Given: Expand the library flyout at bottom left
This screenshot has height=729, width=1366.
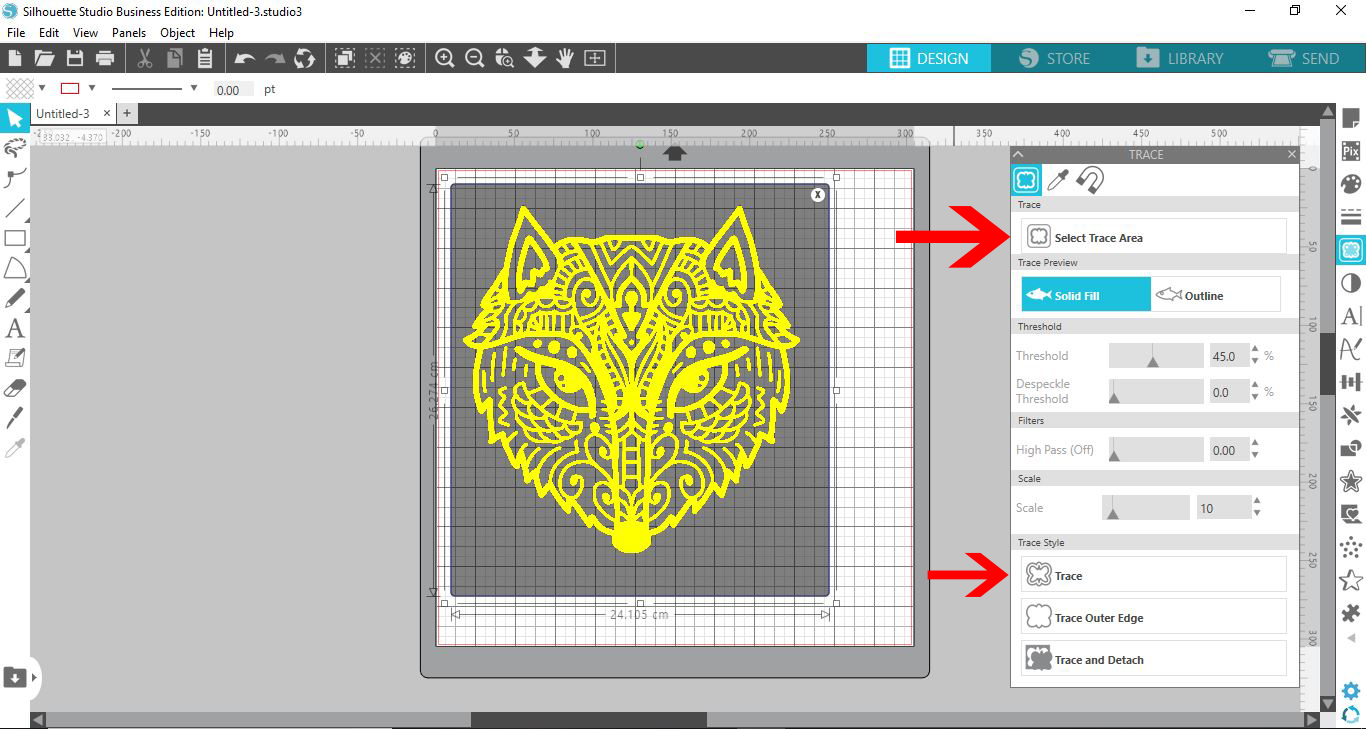Looking at the screenshot, I should coord(35,677).
